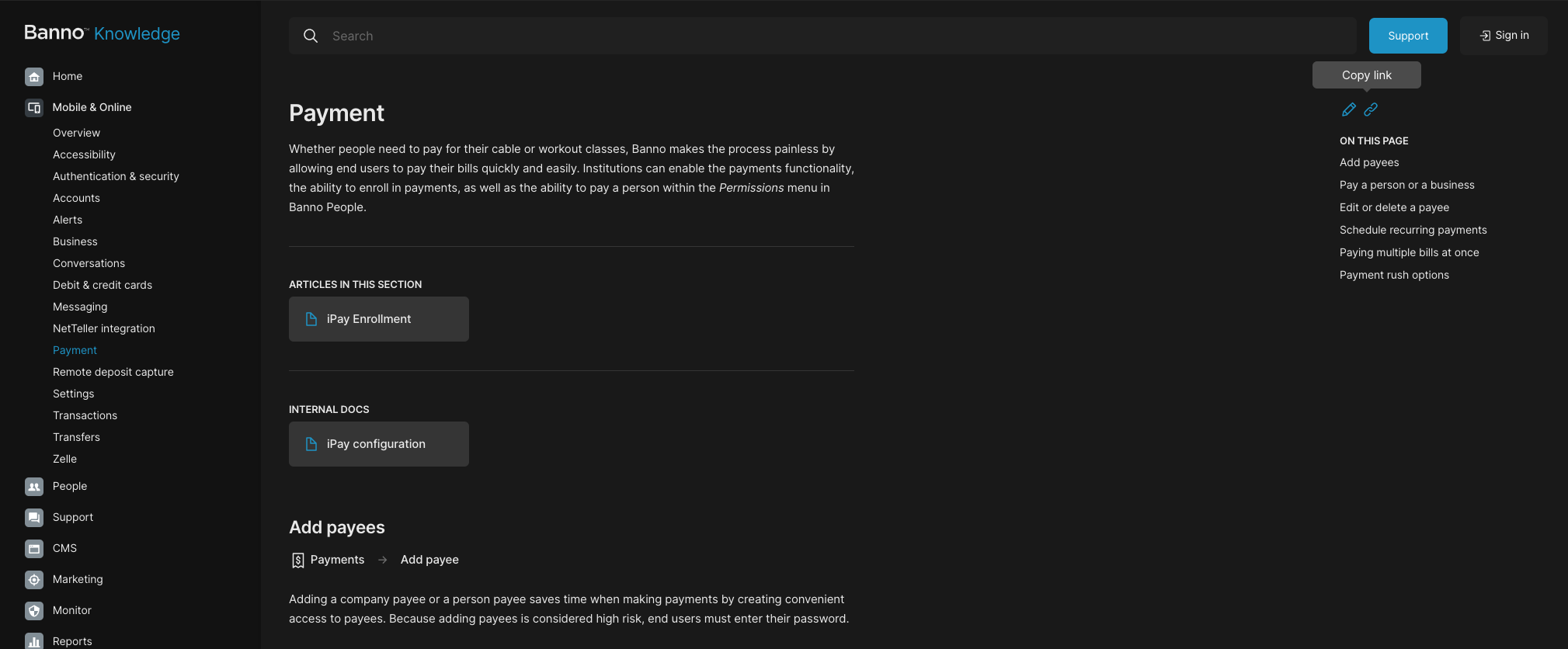This screenshot has width=1568, height=649.
Task: Jump to Schedule recurring payments section
Action: pos(1413,231)
